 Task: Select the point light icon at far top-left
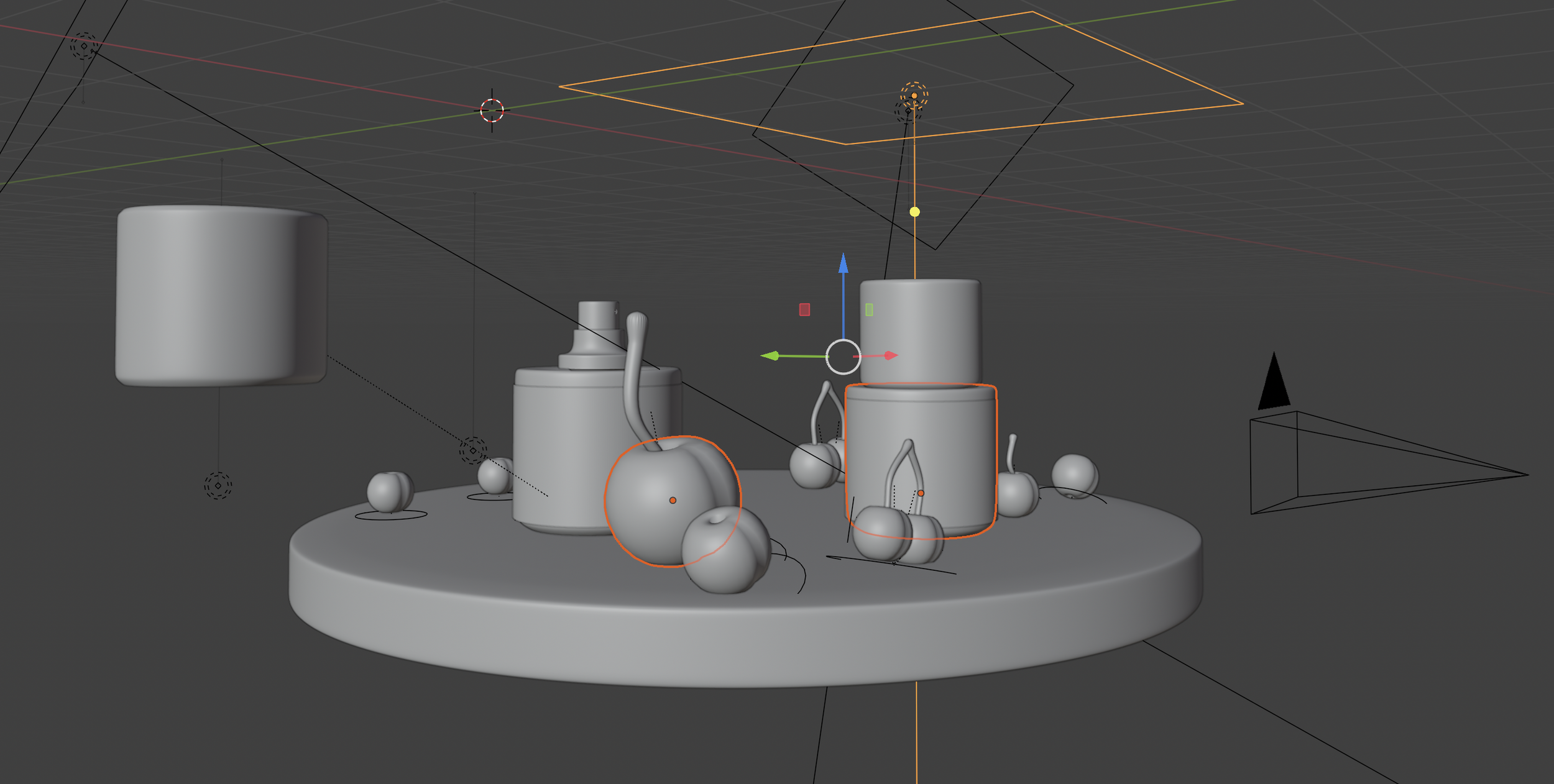coord(84,46)
